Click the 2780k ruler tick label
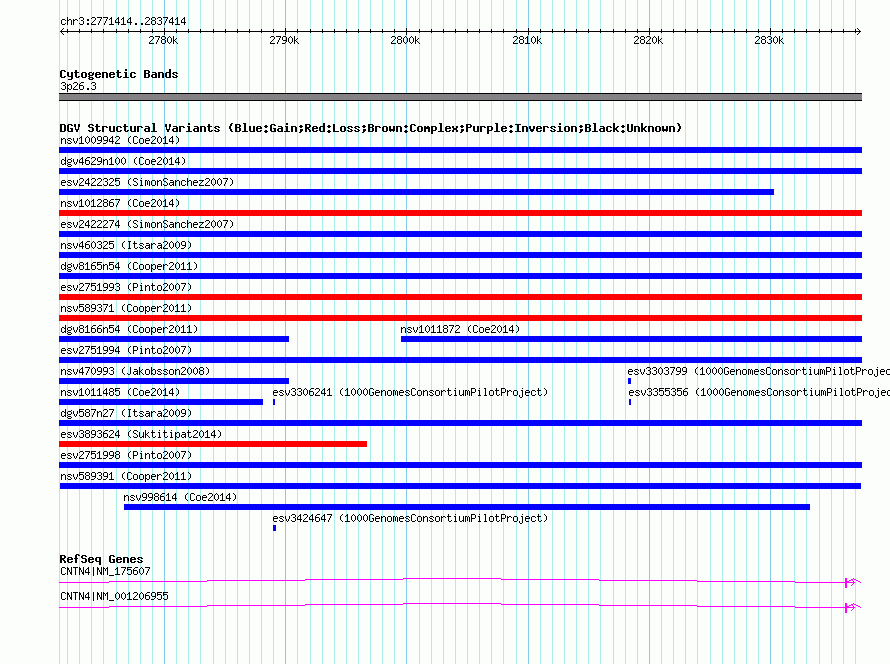 coord(163,40)
